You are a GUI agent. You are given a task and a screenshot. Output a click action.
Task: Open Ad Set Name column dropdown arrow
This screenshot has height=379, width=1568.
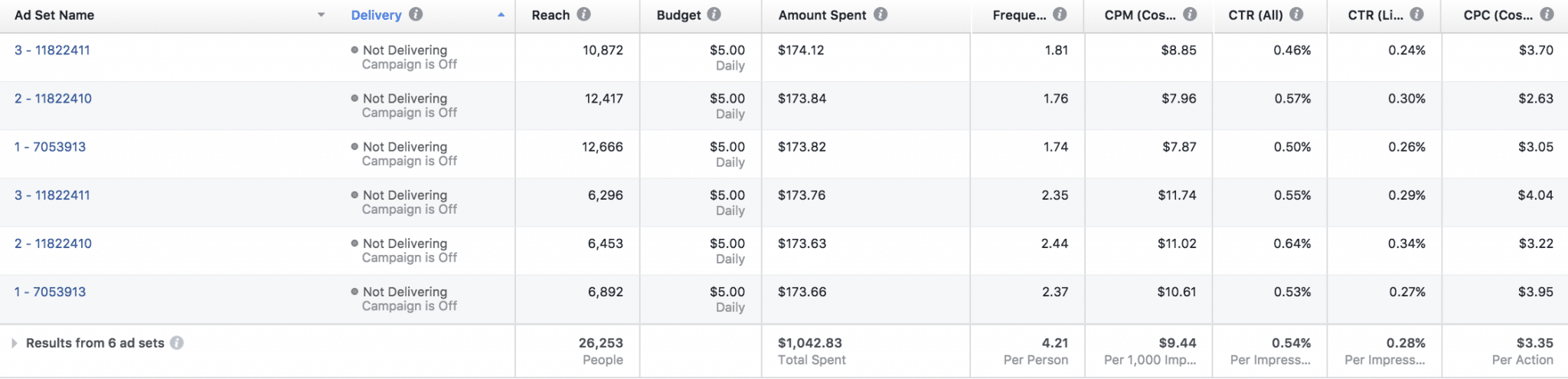[x=322, y=15]
